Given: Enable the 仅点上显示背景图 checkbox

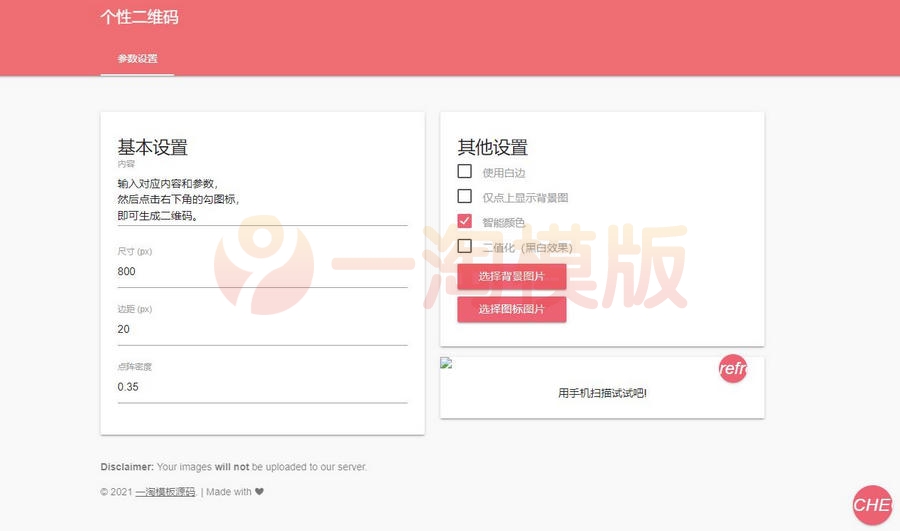Looking at the screenshot, I should click(465, 196).
